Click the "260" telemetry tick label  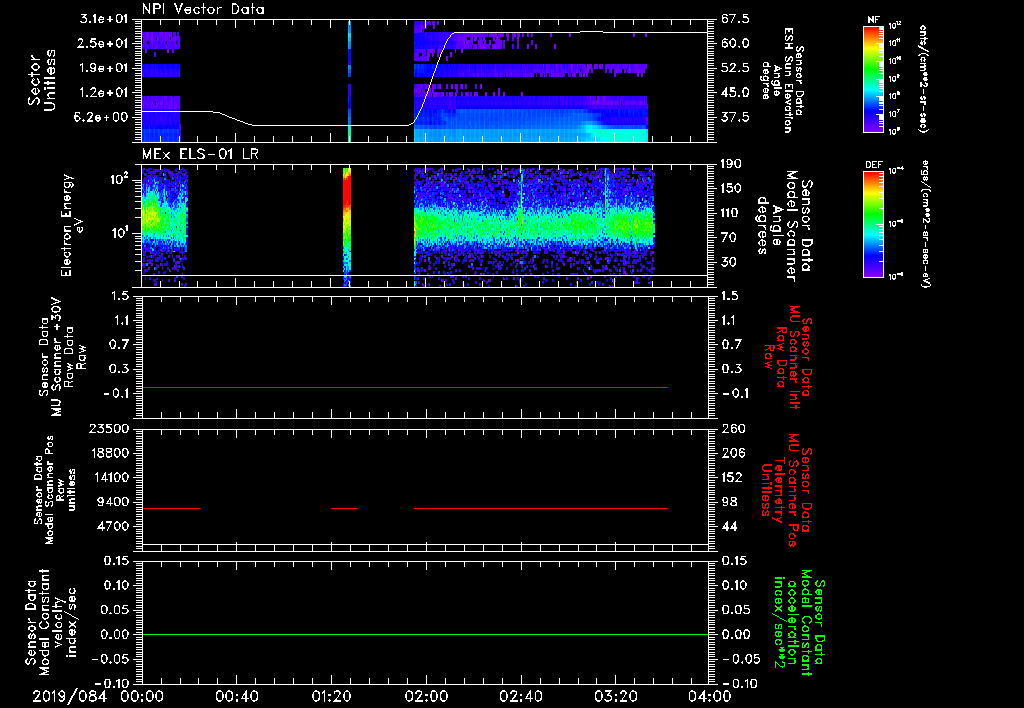[732, 428]
